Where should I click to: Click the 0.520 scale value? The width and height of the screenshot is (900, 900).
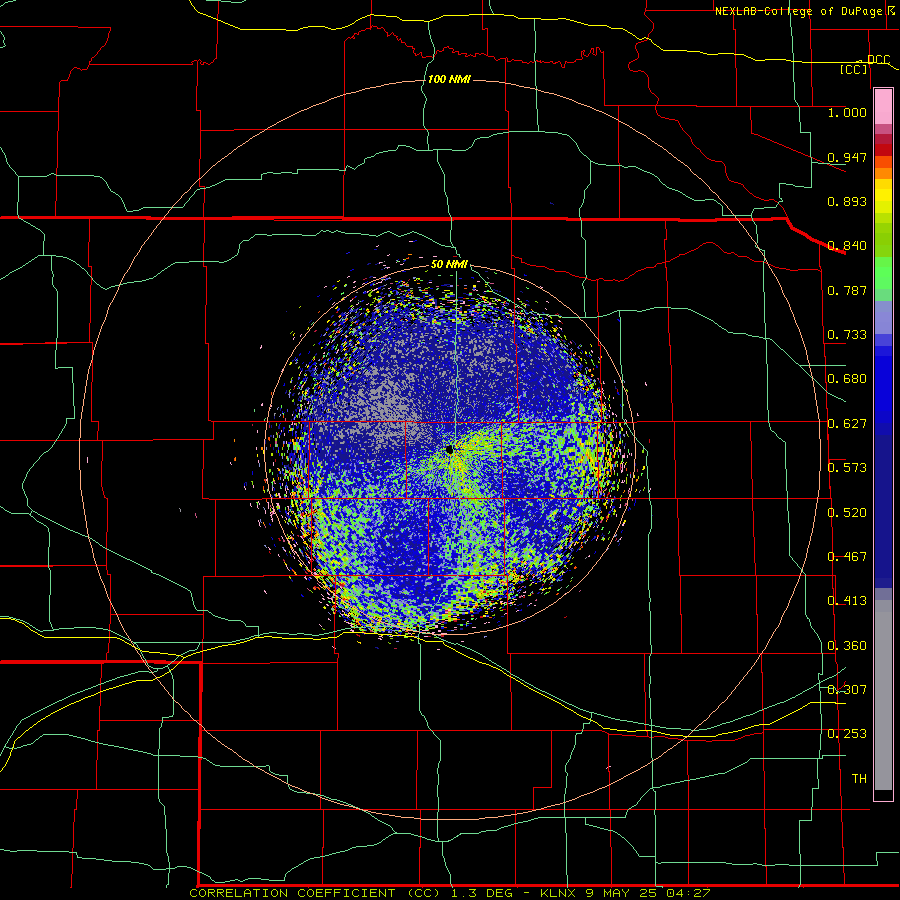click(847, 513)
